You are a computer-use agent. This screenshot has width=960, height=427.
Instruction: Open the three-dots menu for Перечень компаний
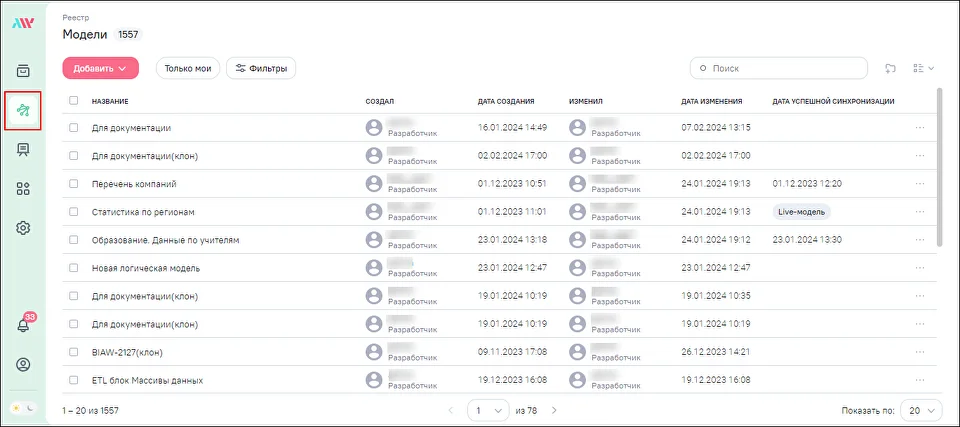(x=920, y=184)
